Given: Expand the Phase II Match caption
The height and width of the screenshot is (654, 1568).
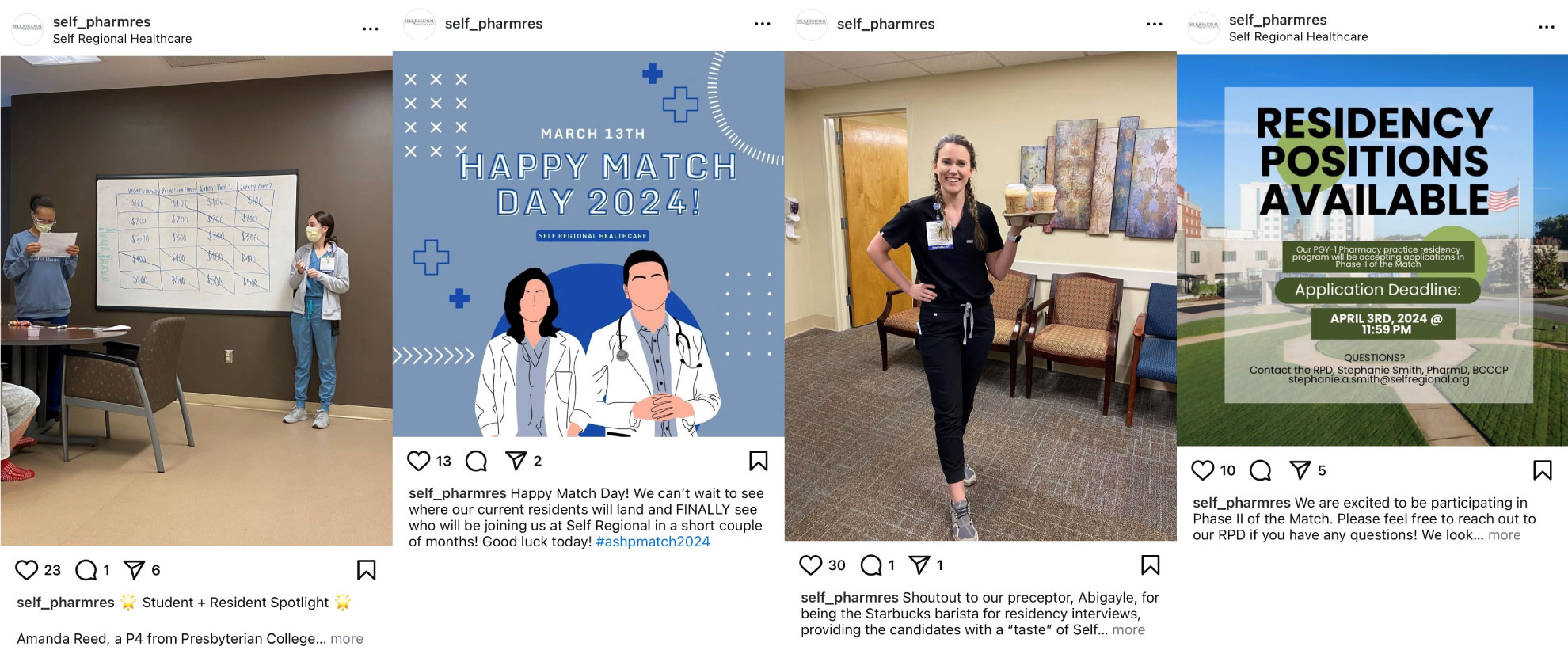Looking at the screenshot, I should pos(1505,535).
